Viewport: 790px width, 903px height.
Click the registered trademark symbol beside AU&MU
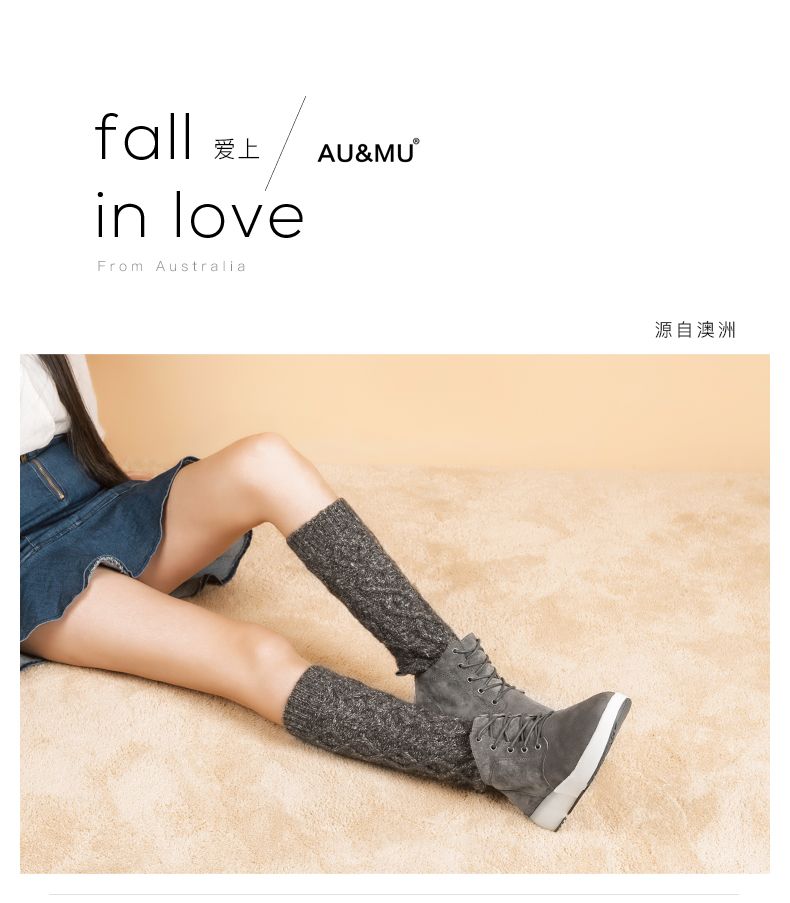[x=416, y=142]
